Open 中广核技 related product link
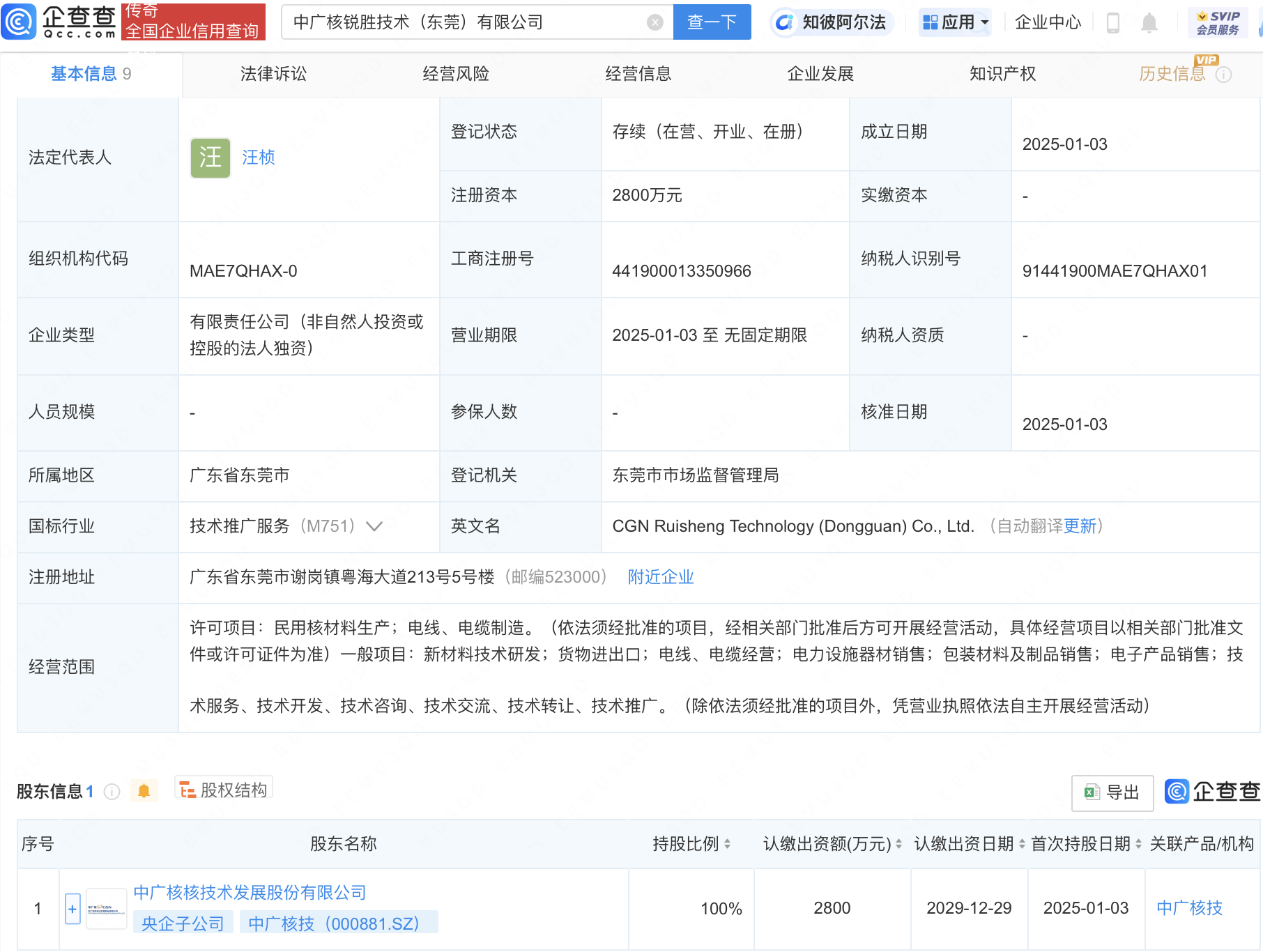The image size is (1263, 952). click(1190, 908)
